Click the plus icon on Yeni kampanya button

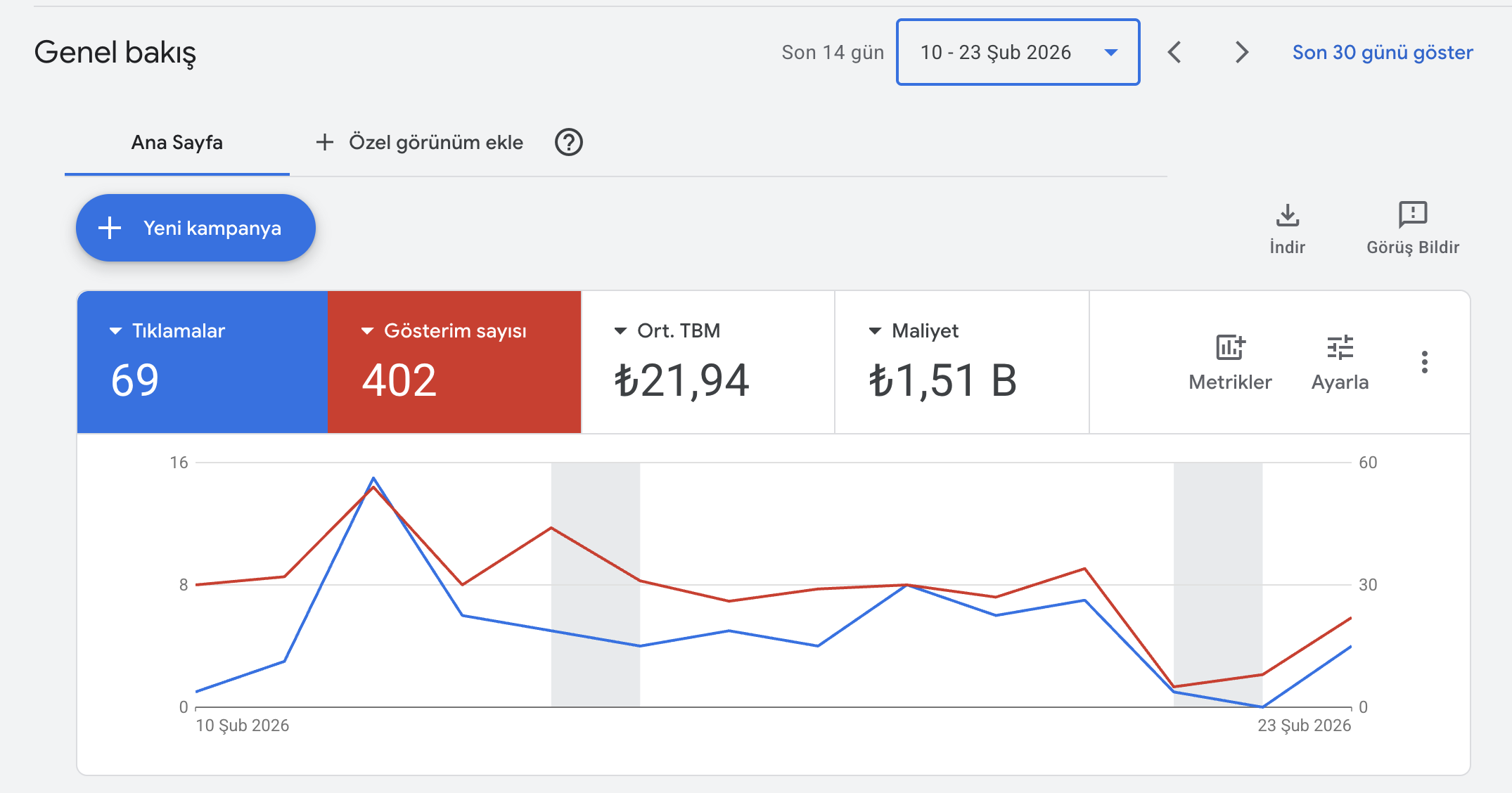click(110, 227)
